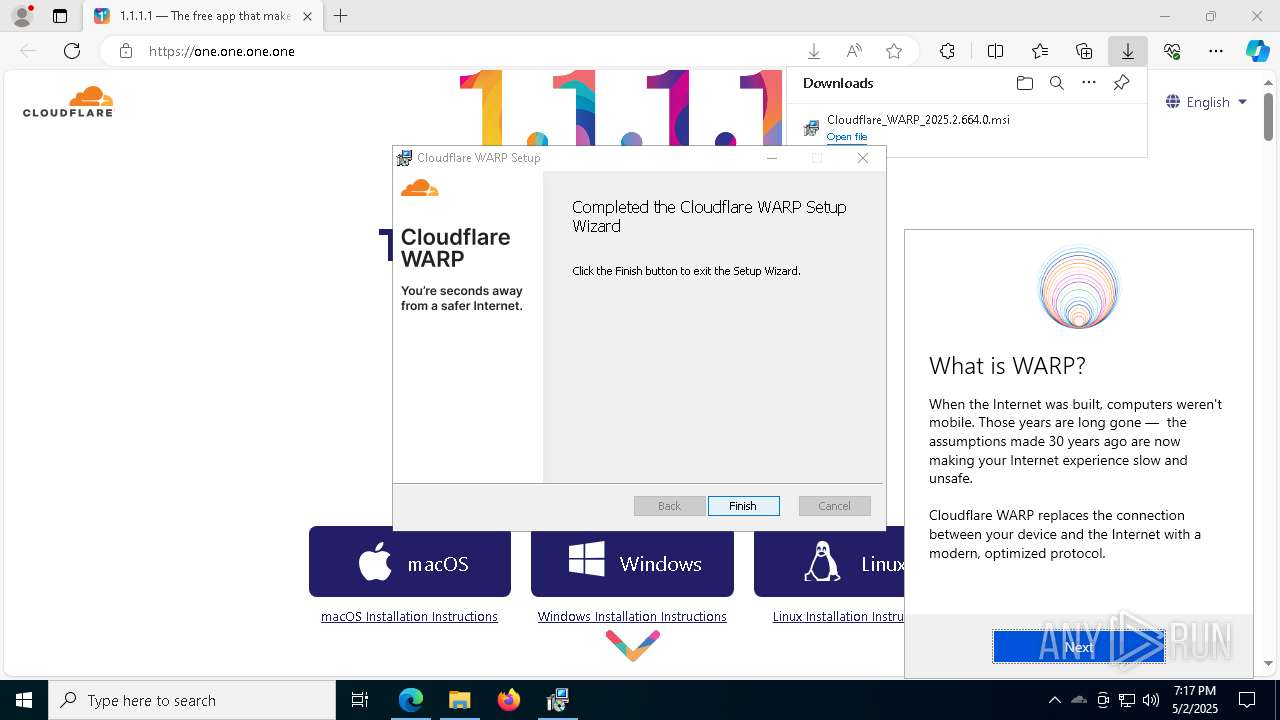Click Back in WARP Setup wizard
Screen dimensions: 1280x720
[669, 506]
